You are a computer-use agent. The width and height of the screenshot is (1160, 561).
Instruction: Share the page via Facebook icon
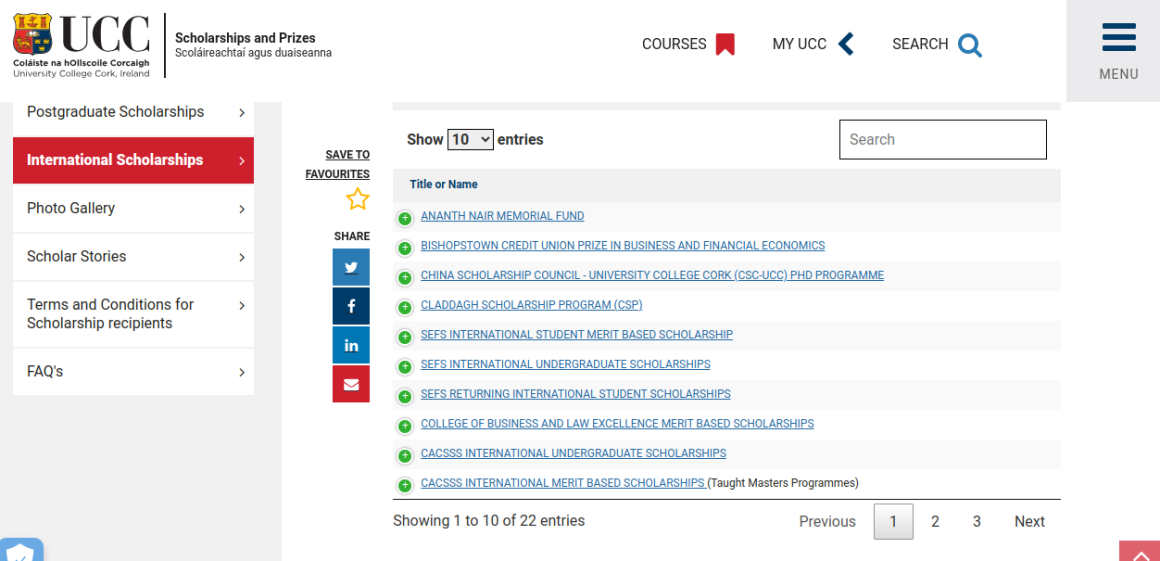[x=351, y=306]
